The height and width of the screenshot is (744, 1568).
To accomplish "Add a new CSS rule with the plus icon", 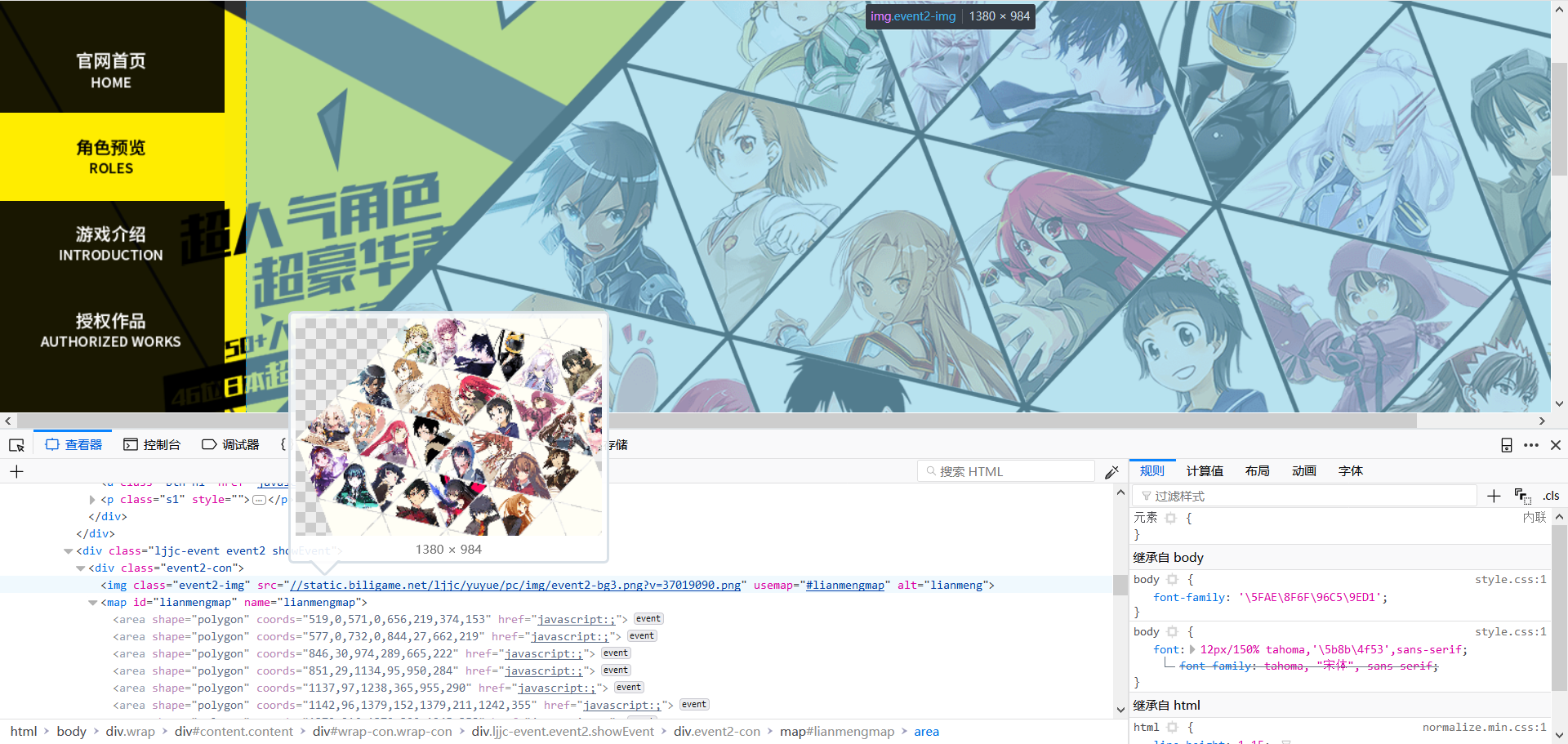I will click(1494, 496).
